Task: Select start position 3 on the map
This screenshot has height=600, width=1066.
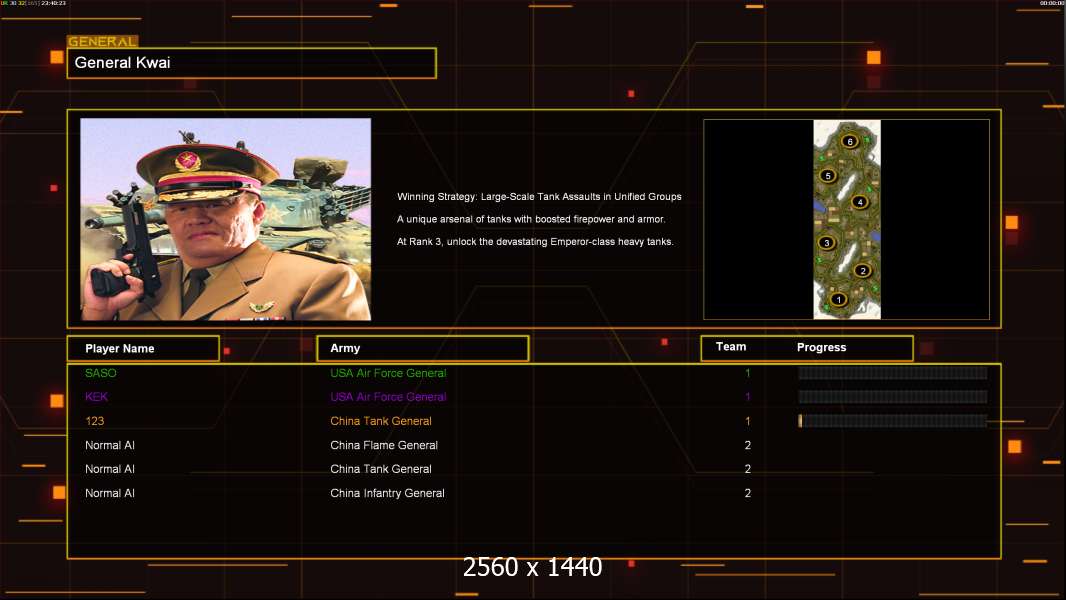Action: pyautogui.click(x=826, y=243)
